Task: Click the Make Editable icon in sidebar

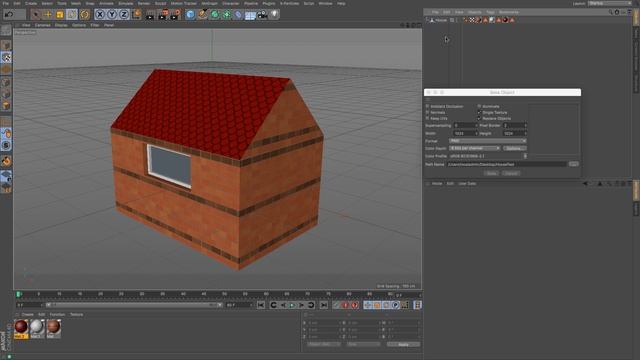Action: pos(6,29)
